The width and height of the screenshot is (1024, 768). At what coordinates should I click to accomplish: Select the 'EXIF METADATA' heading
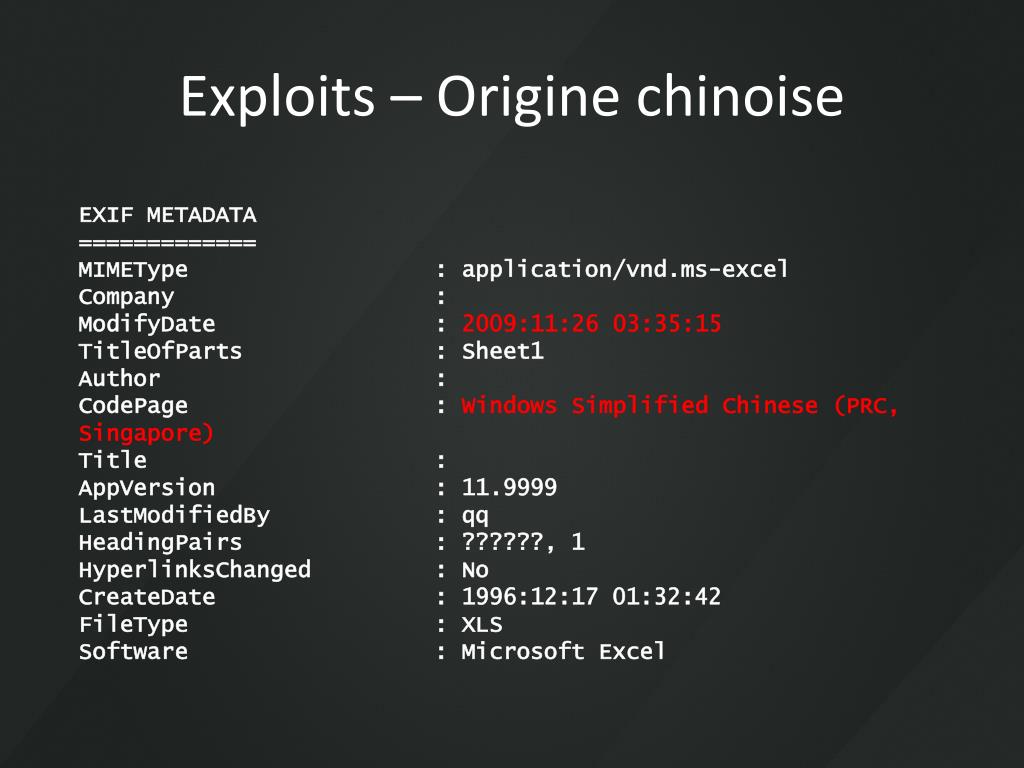coord(168,215)
